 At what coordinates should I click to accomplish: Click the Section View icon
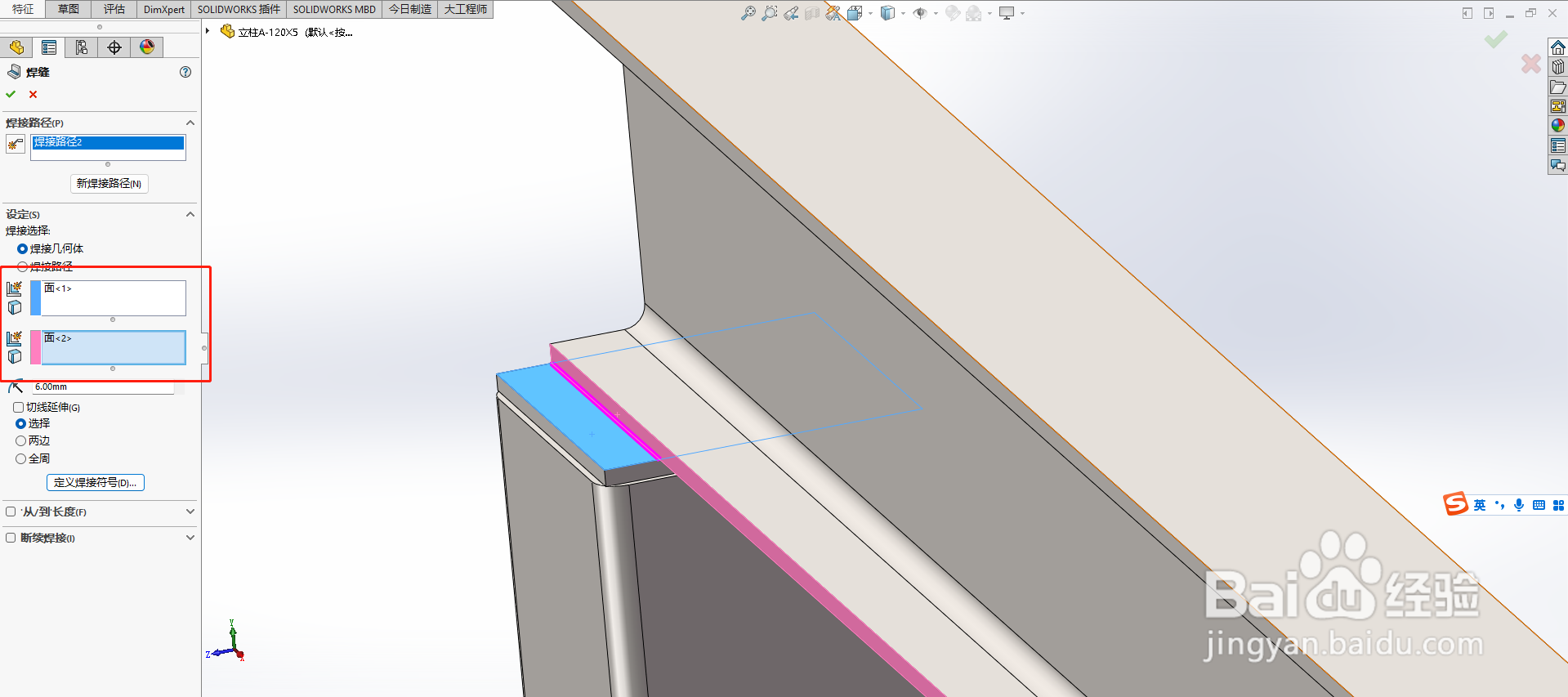pos(812,13)
